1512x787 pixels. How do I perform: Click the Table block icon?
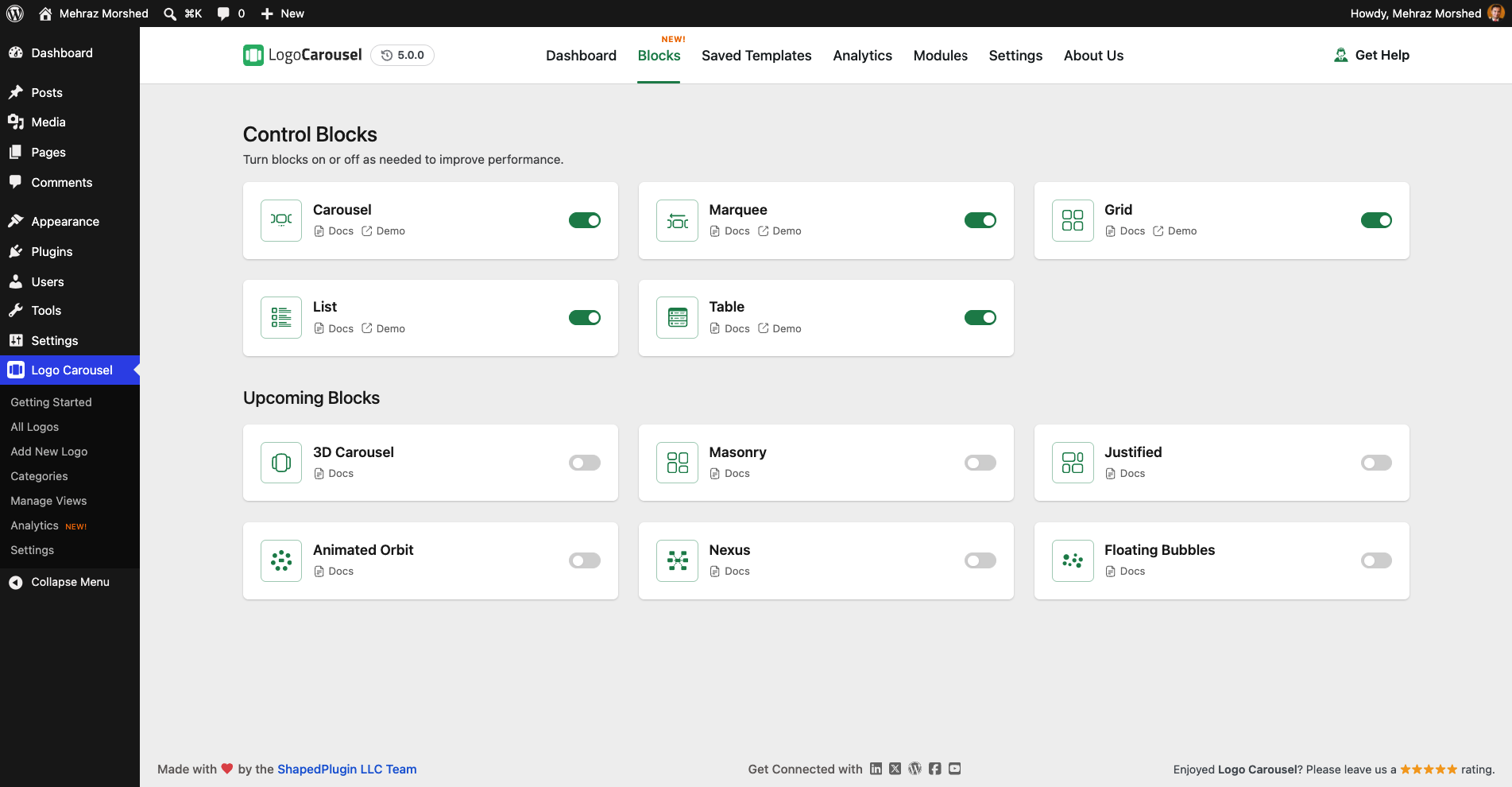click(x=677, y=317)
